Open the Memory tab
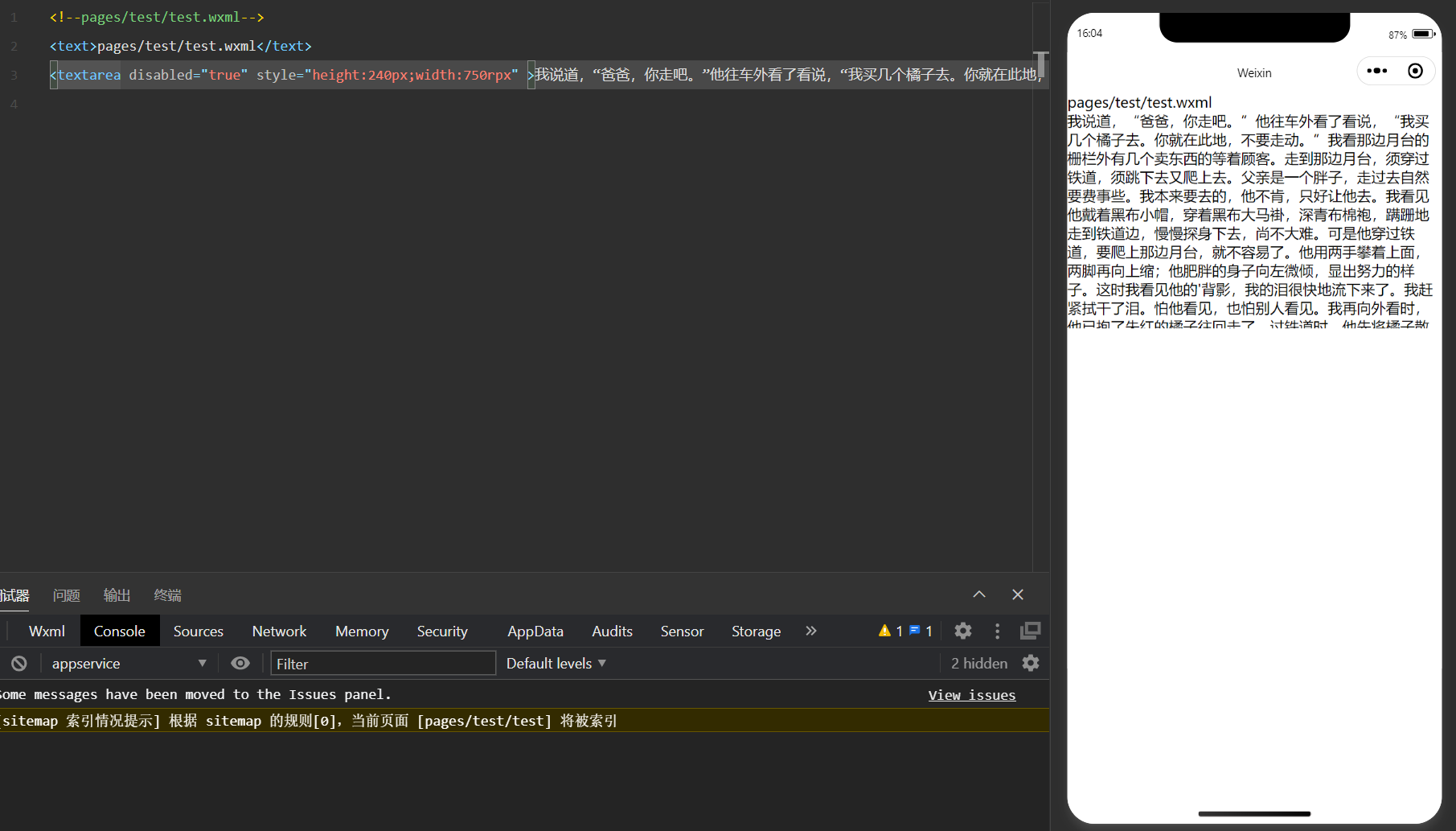The height and width of the screenshot is (831, 1456). 362,631
